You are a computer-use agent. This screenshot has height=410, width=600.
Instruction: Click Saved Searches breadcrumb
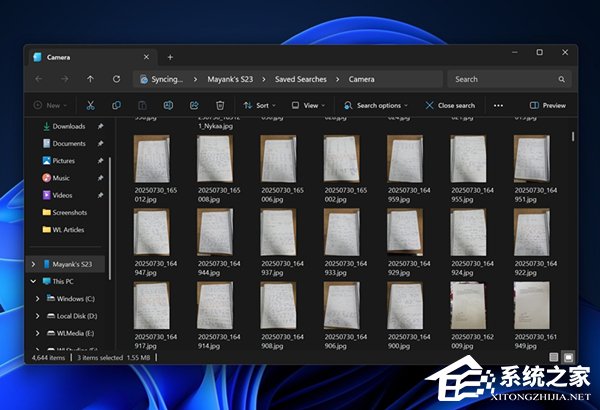[x=301, y=79]
